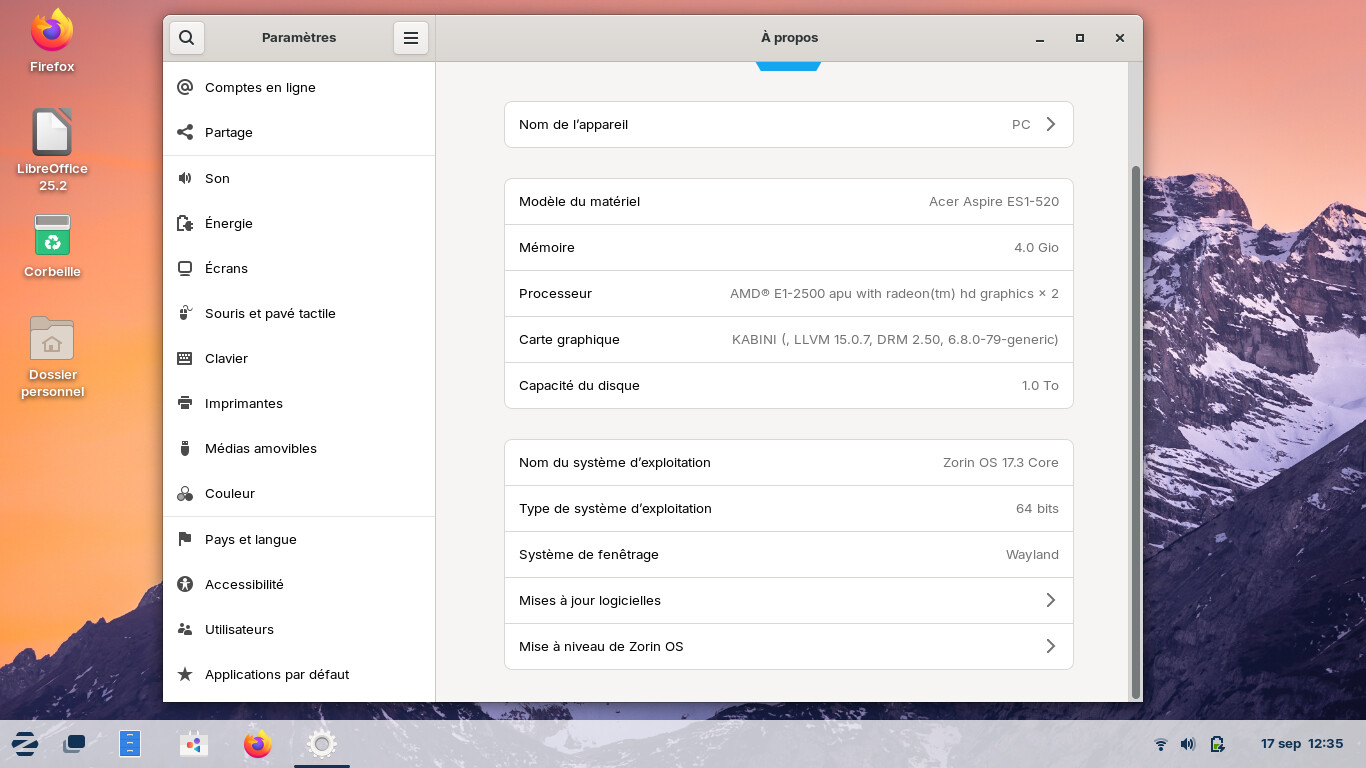Expand Mise à niveau de Zorin OS chevron
The image size is (1366, 768).
[x=1050, y=647]
